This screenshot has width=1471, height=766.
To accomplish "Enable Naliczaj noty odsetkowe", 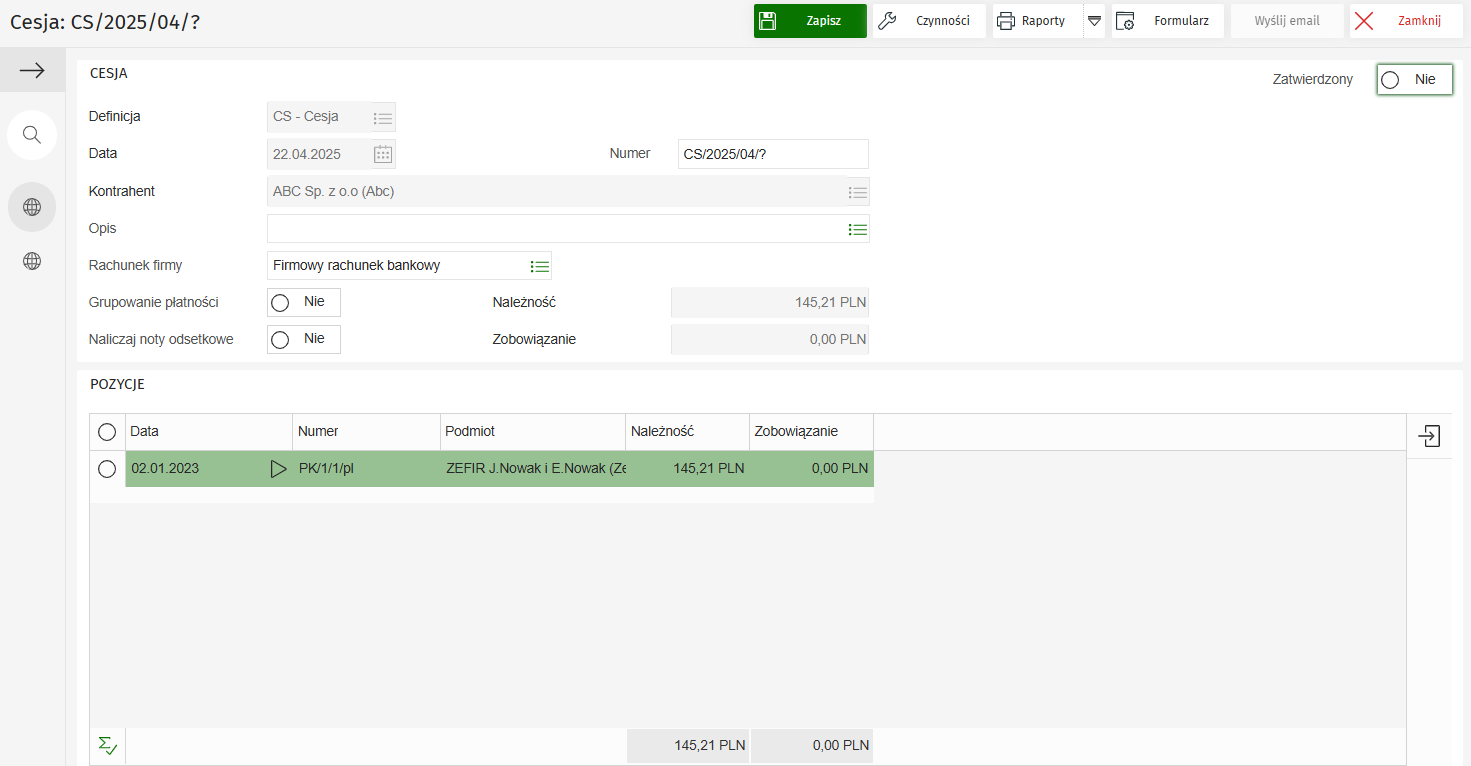I will [303, 340].
